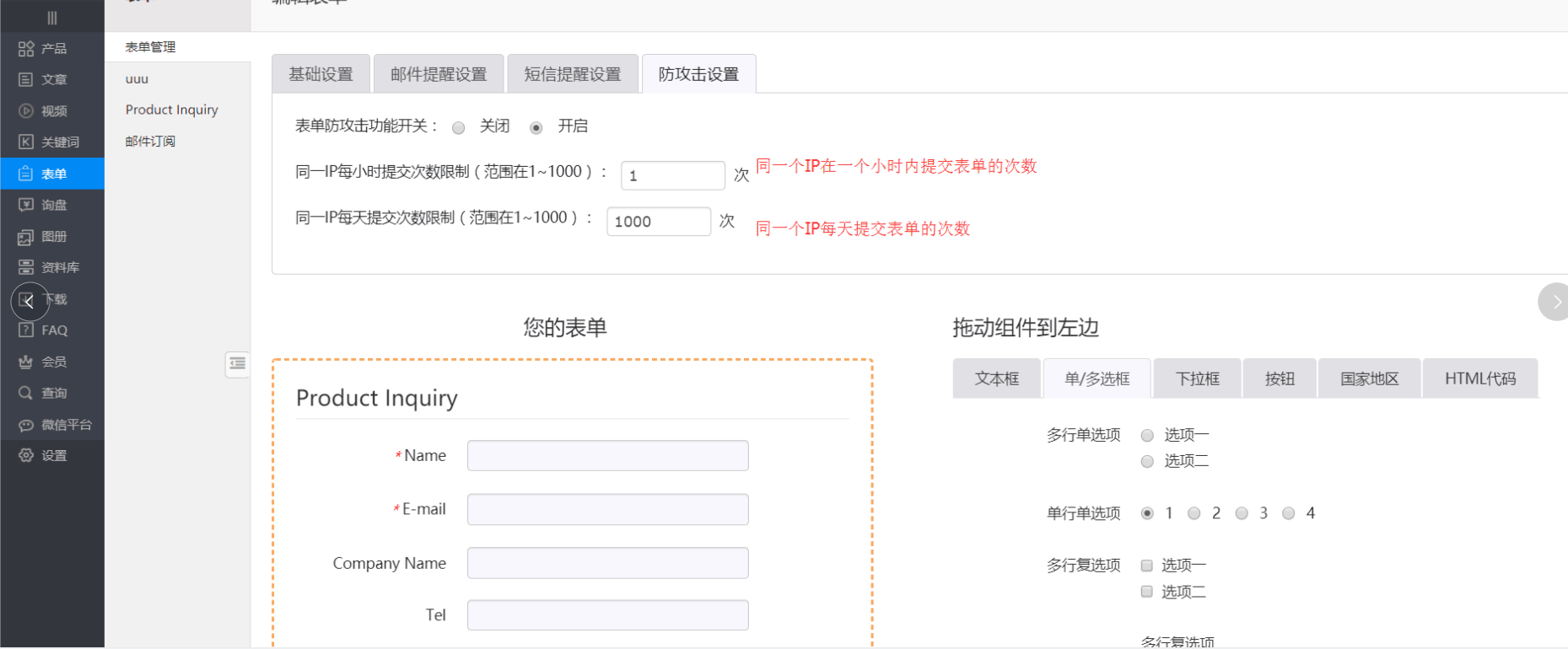Collapse sidebar with left circular arrow
The image size is (1568, 649).
pyautogui.click(x=30, y=301)
